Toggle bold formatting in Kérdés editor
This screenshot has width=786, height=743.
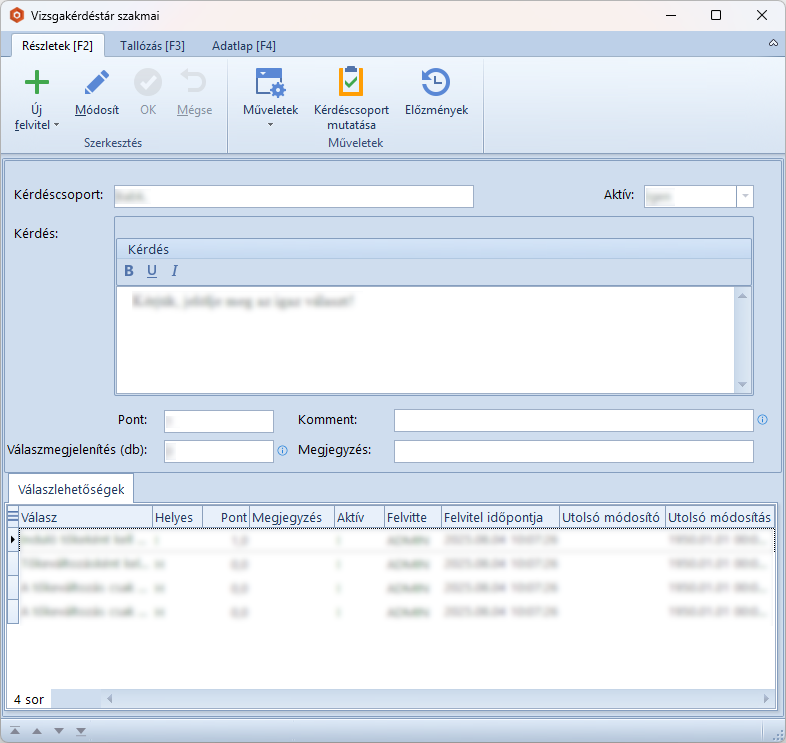129,271
